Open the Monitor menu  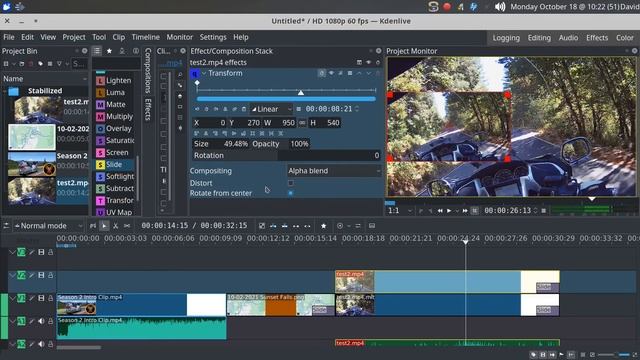pyautogui.click(x=180, y=37)
